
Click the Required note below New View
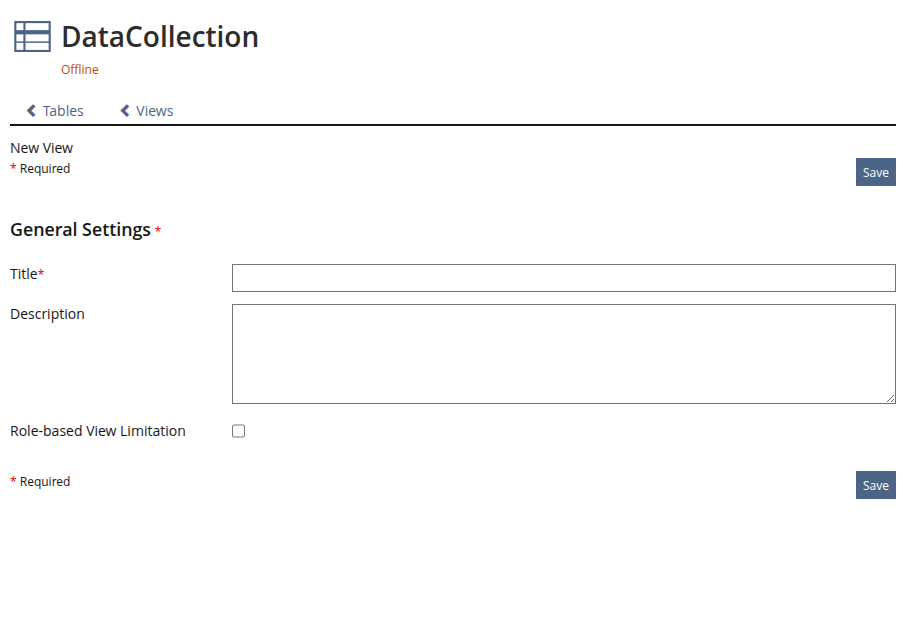(44, 169)
